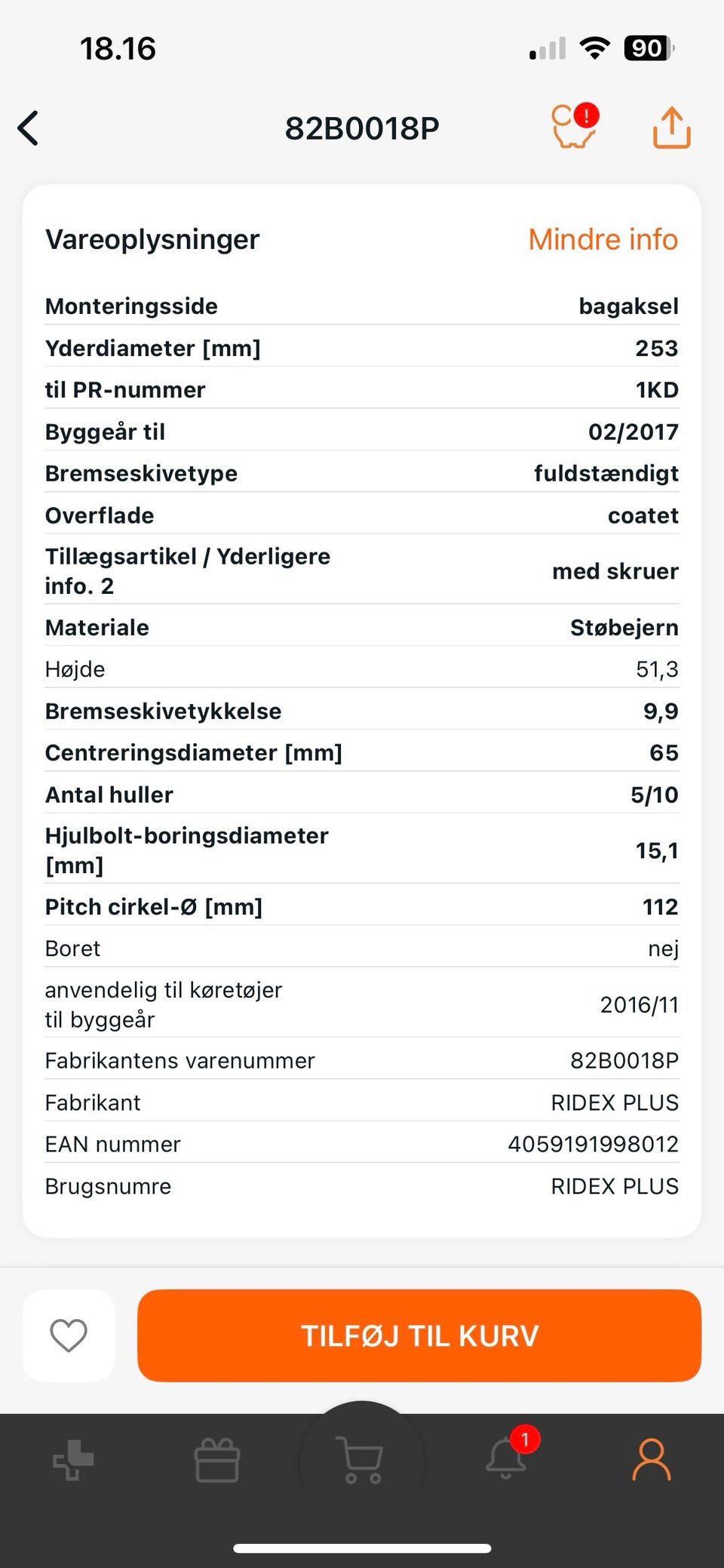Tap the EAN number 4059191998012
The height and width of the screenshot is (1568, 724).
click(593, 1144)
